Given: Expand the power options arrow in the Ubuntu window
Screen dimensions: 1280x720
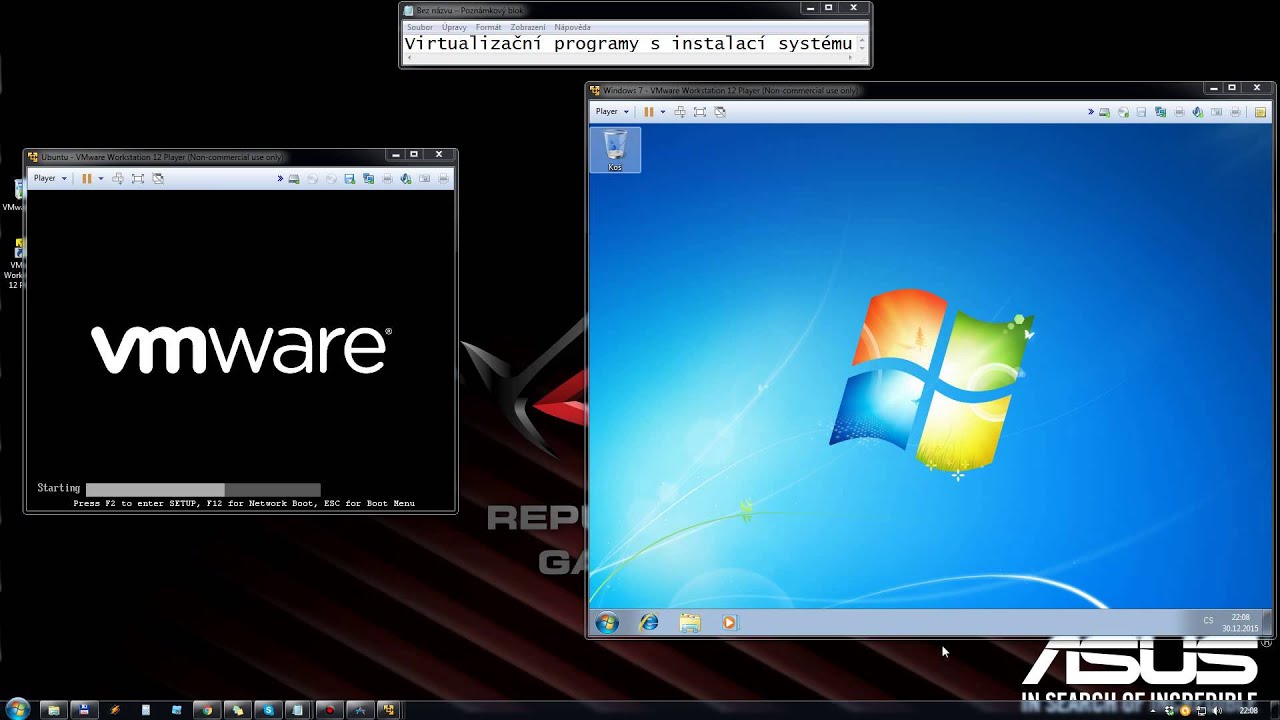Looking at the screenshot, I should pos(100,178).
